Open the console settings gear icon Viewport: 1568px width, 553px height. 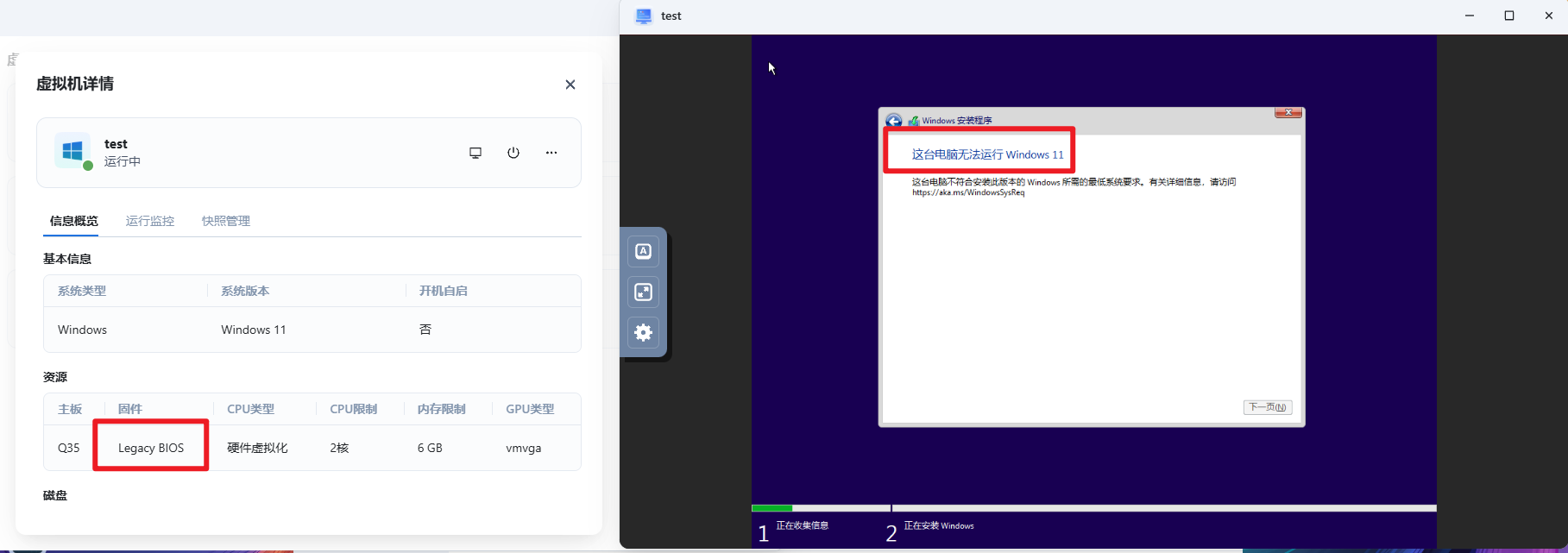[644, 332]
